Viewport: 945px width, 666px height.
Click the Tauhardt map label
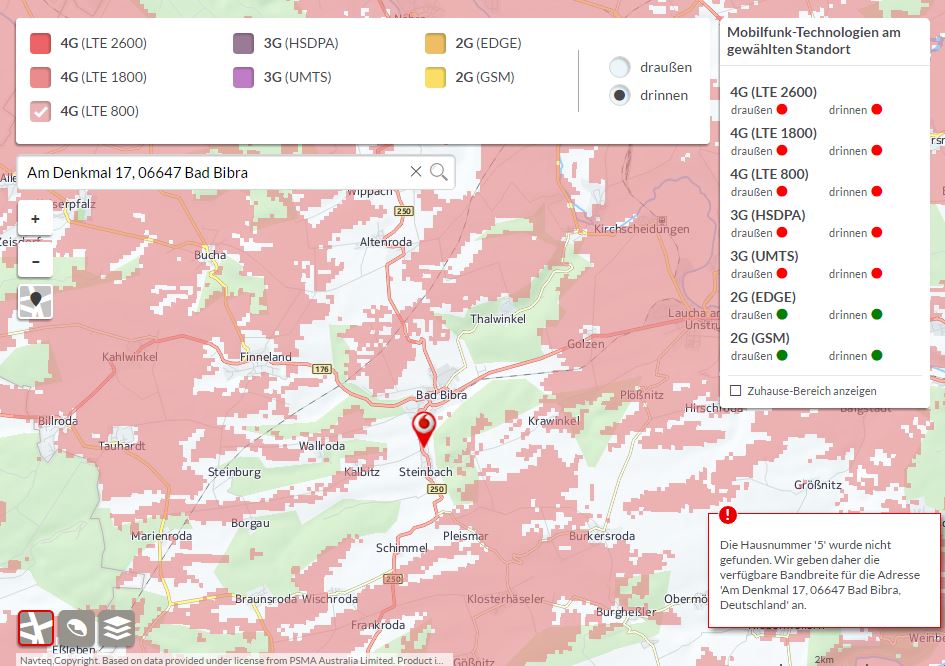coord(122,446)
